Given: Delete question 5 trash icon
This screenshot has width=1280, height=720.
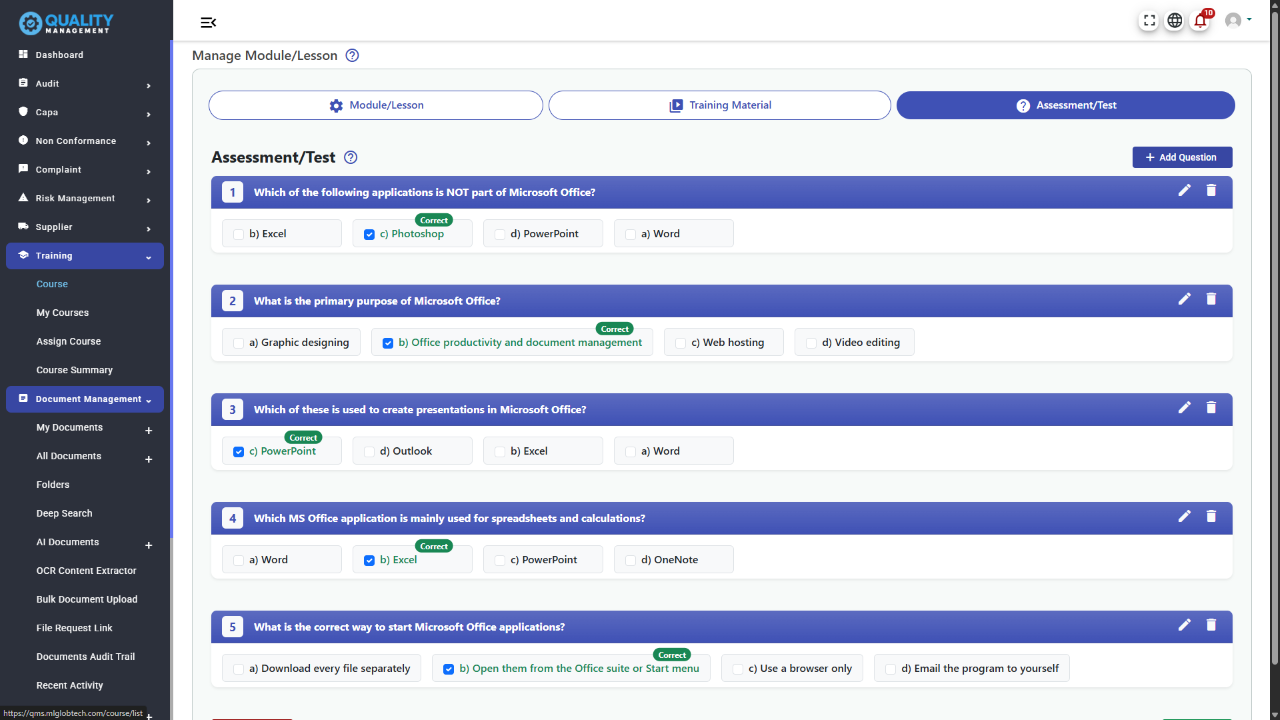Looking at the screenshot, I should tap(1211, 625).
